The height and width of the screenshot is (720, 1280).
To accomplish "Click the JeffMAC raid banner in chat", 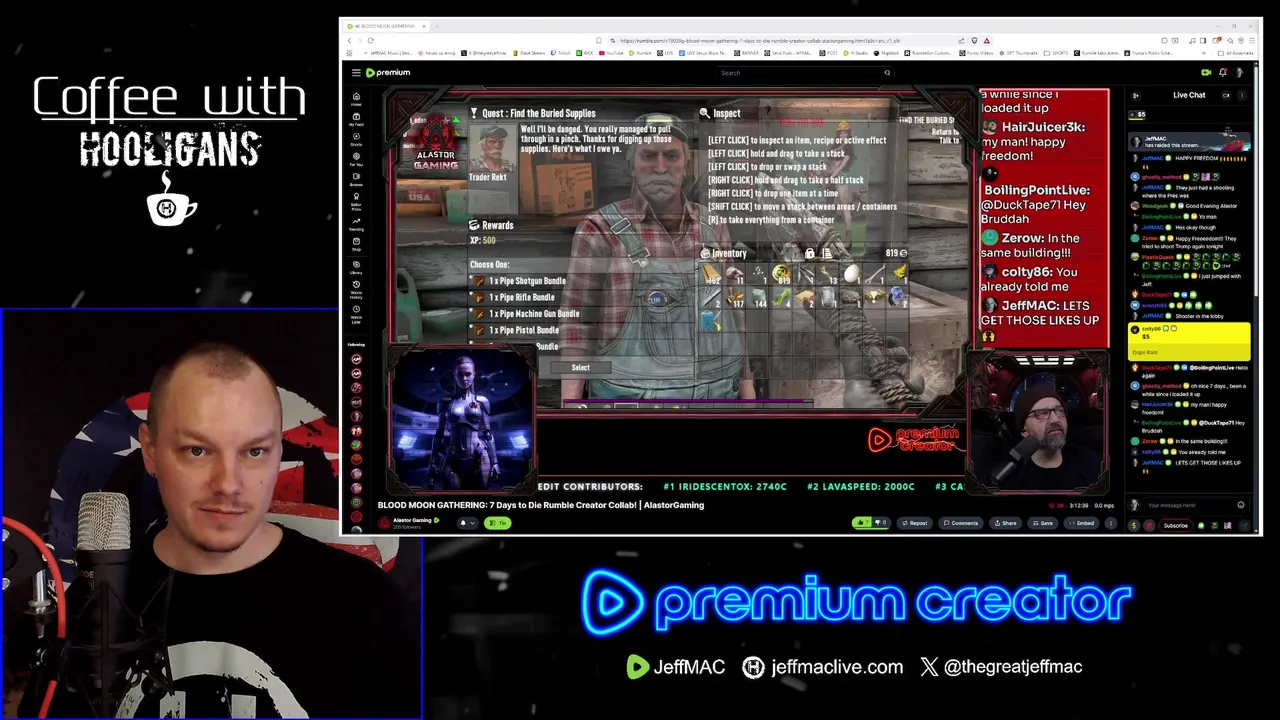I will point(1189,142).
